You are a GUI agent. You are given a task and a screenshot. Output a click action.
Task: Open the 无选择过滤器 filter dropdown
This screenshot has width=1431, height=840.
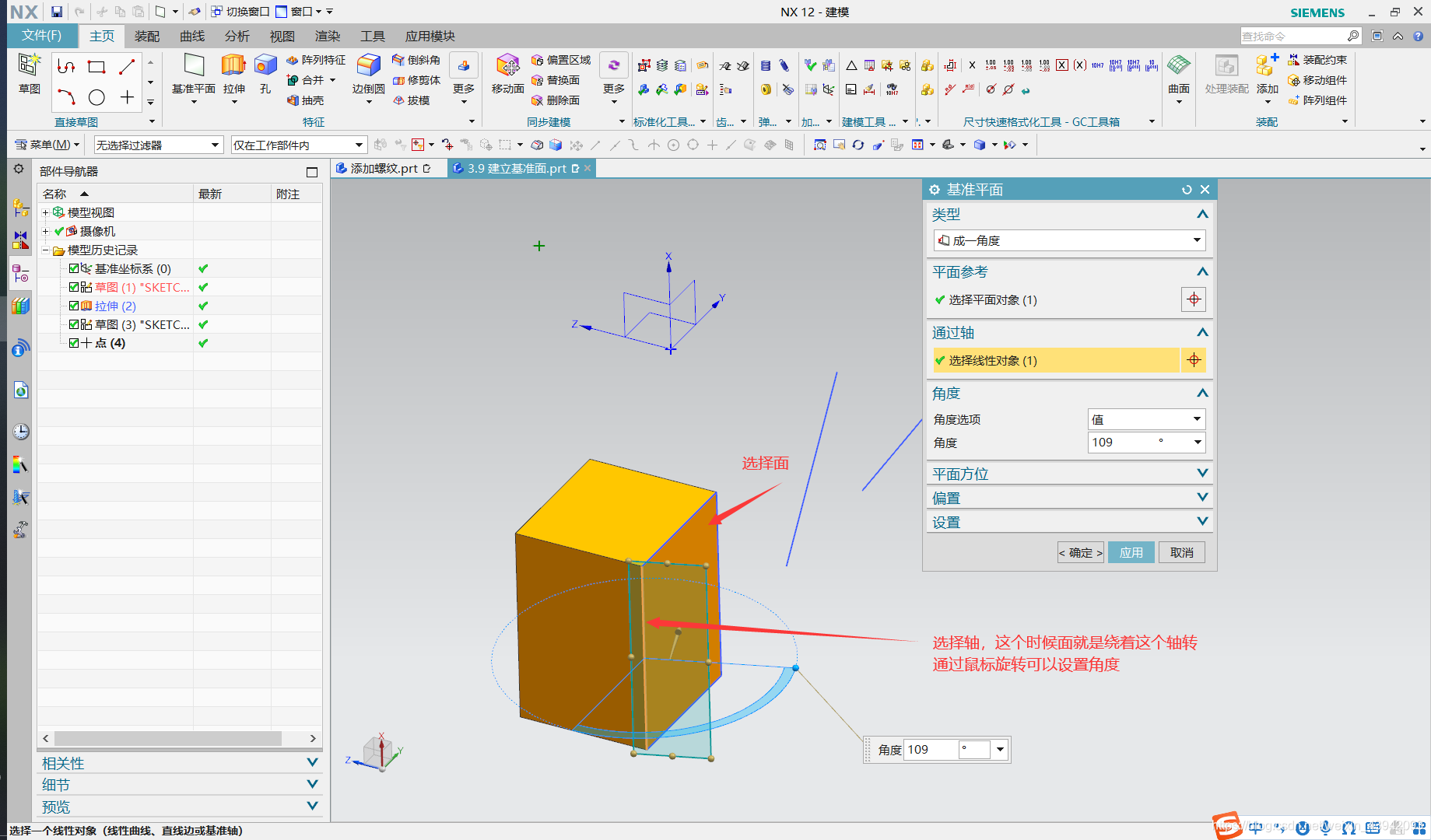click(158, 145)
